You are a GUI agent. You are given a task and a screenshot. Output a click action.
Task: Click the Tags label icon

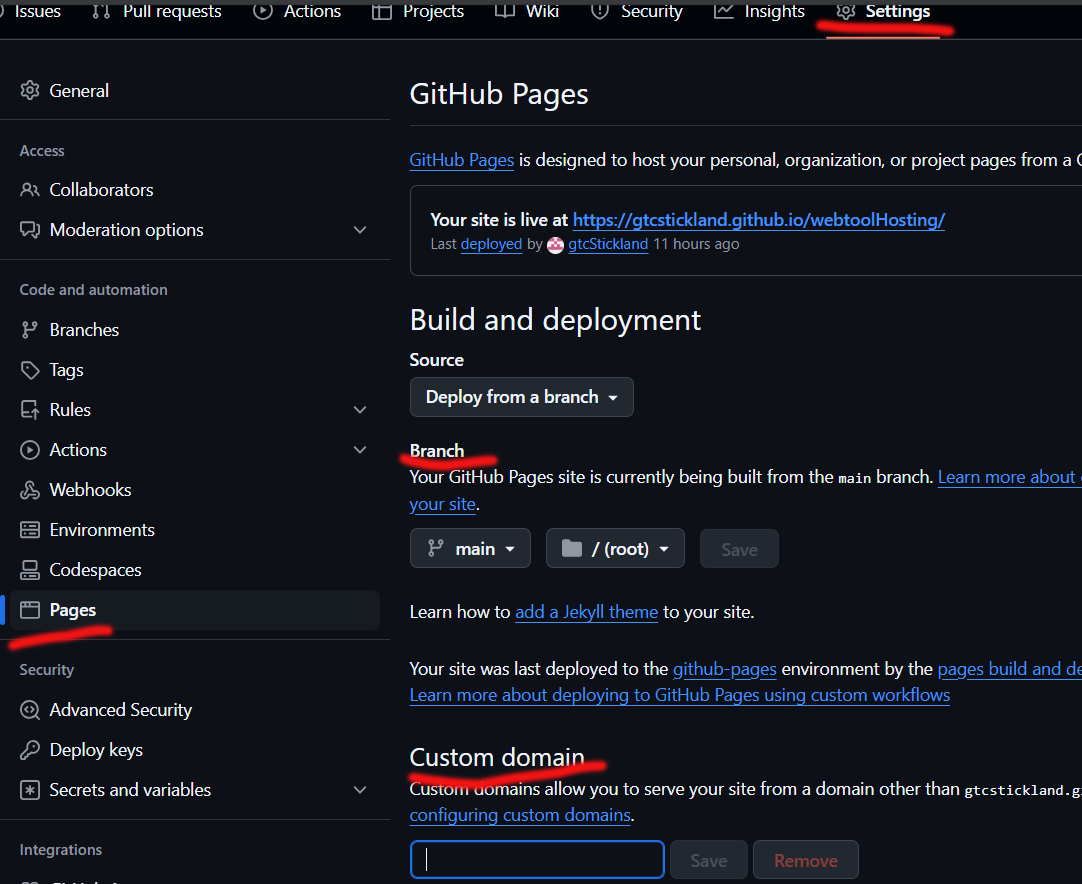click(x=30, y=370)
